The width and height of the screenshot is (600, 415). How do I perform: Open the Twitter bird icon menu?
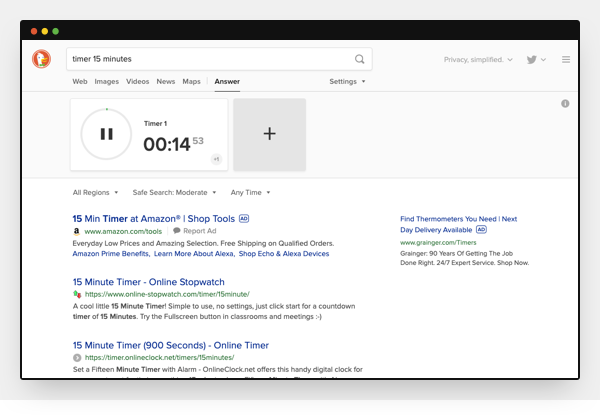536,60
